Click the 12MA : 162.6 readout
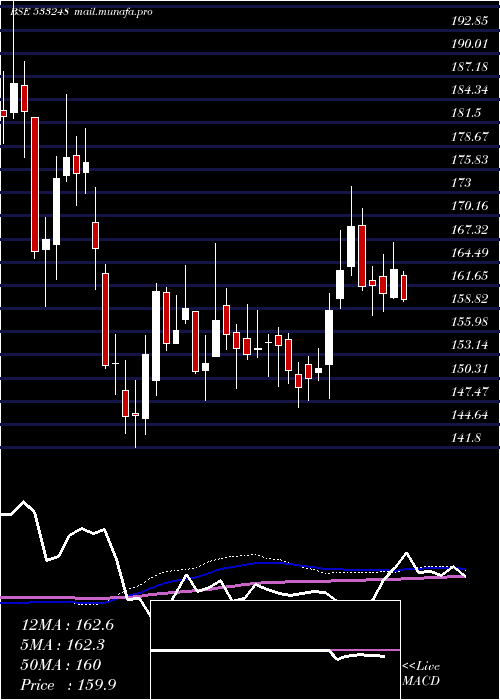 tap(67, 625)
